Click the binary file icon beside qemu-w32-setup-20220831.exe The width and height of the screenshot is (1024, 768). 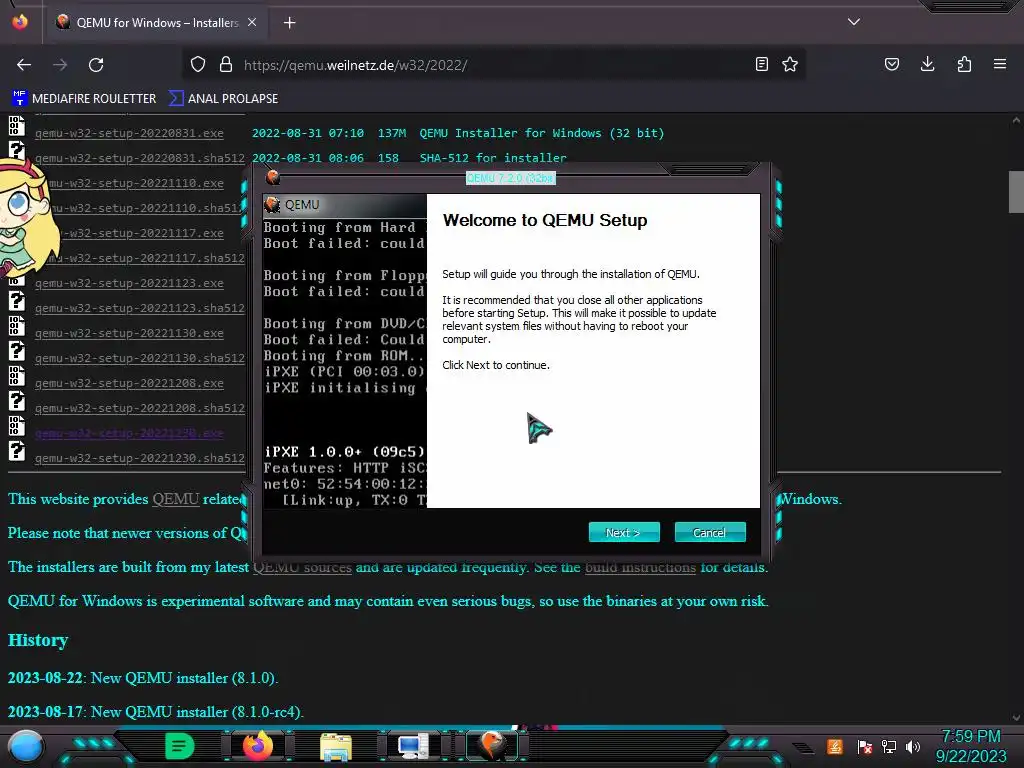(x=17, y=125)
